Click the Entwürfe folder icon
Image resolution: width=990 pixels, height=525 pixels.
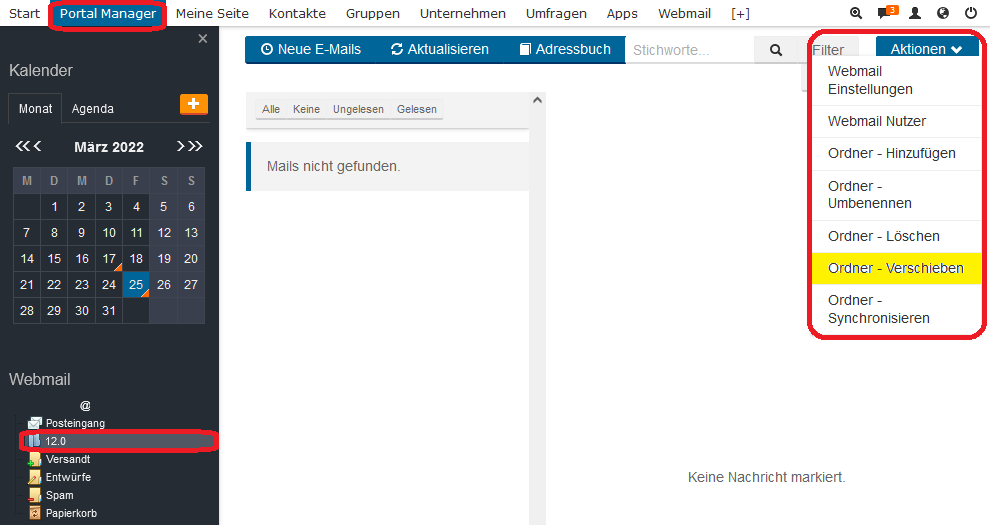coord(35,477)
